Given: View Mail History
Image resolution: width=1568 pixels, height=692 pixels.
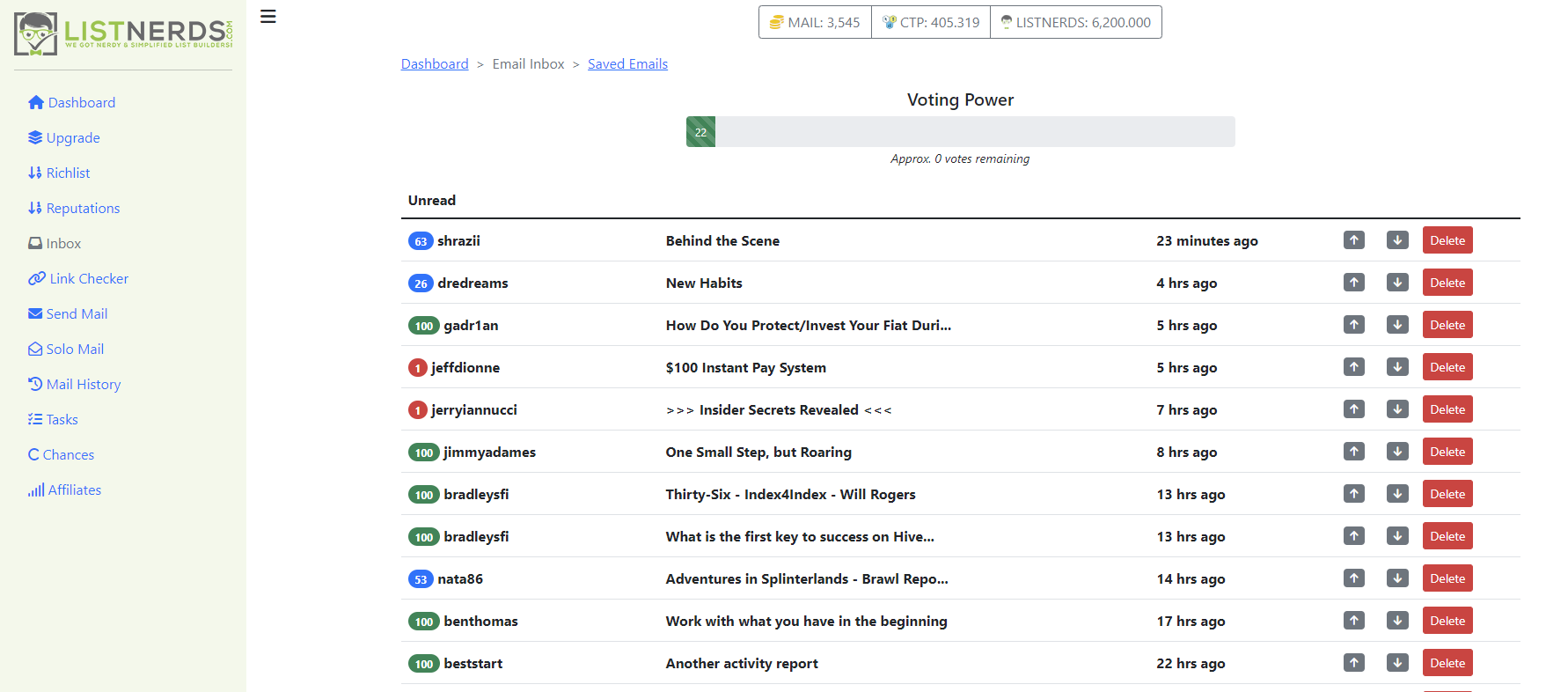Looking at the screenshot, I should (x=74, y=384).
